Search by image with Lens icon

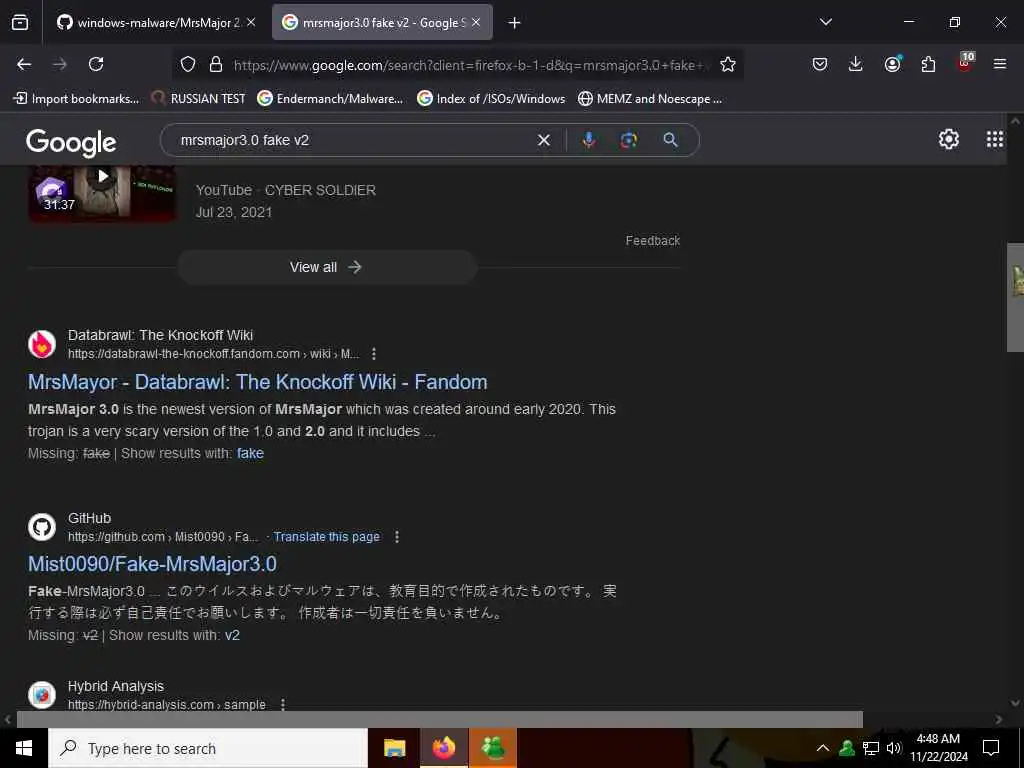[x=628, y=140]
